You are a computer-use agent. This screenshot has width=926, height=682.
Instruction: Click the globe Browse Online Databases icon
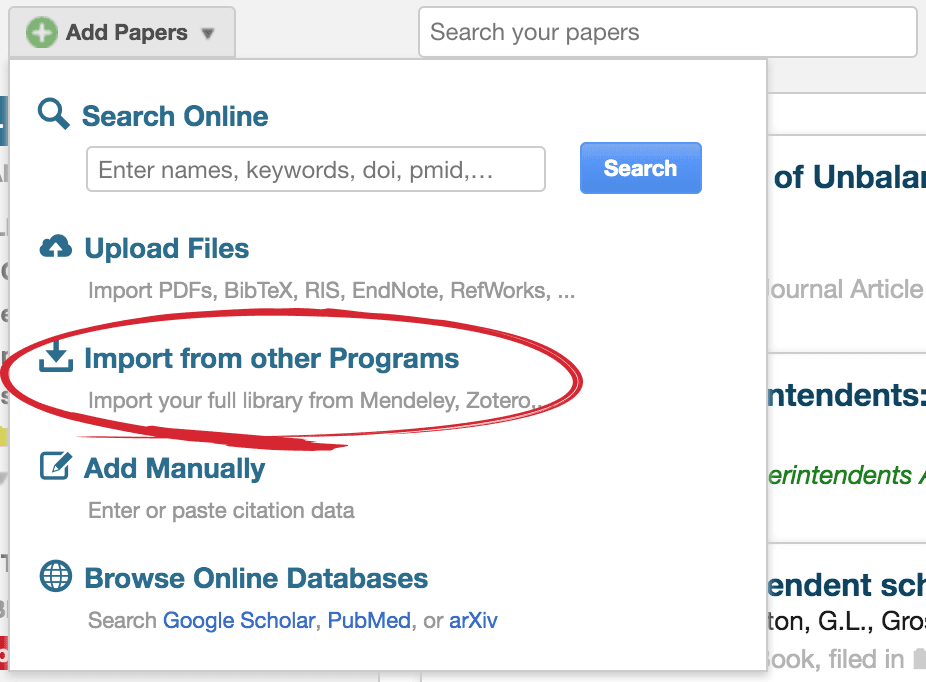(x=56, y=576)
